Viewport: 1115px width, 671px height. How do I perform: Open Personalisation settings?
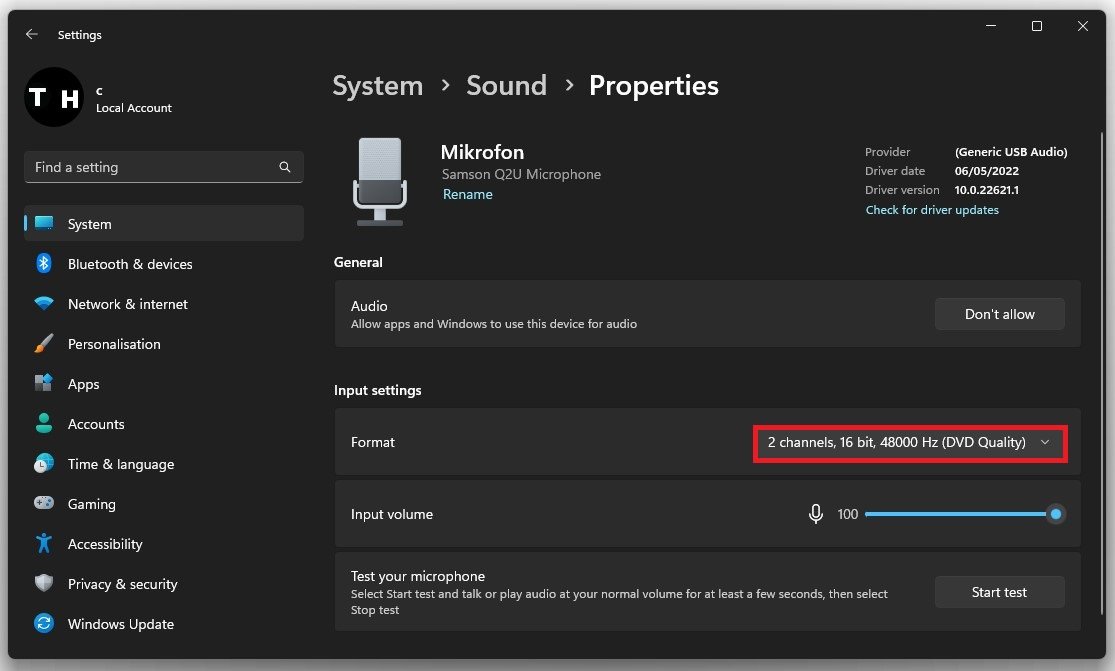[x=113, y=344]
